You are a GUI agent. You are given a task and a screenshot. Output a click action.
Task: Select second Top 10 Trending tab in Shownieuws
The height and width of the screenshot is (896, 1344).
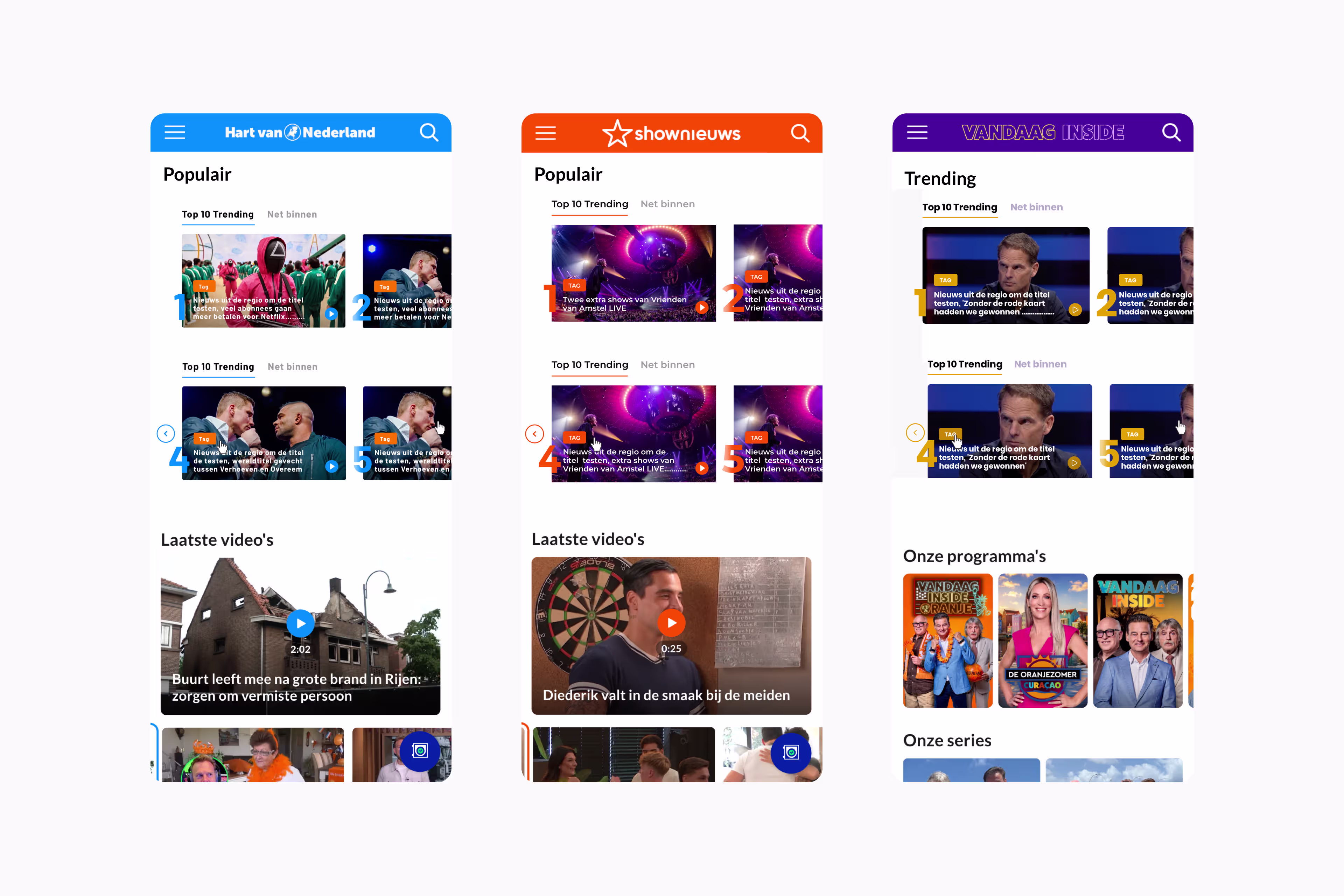(x=590, y=365)
